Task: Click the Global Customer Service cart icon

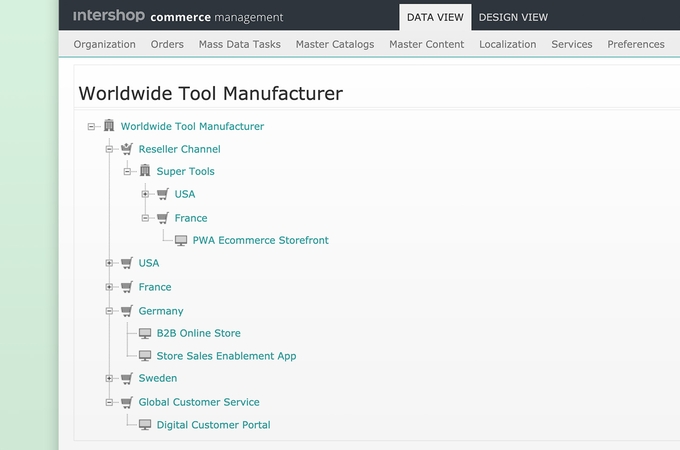Action: click(x=127, y=402)
